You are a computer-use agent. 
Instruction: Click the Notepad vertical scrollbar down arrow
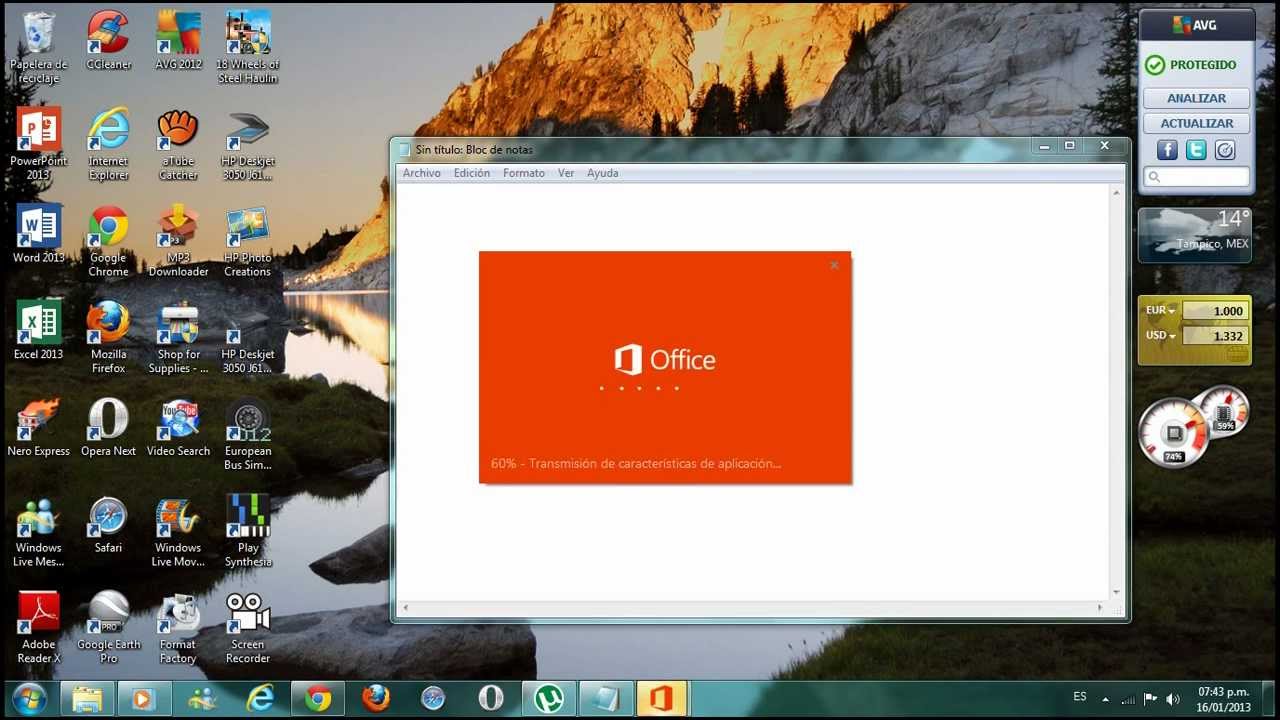pos(1117,593)
